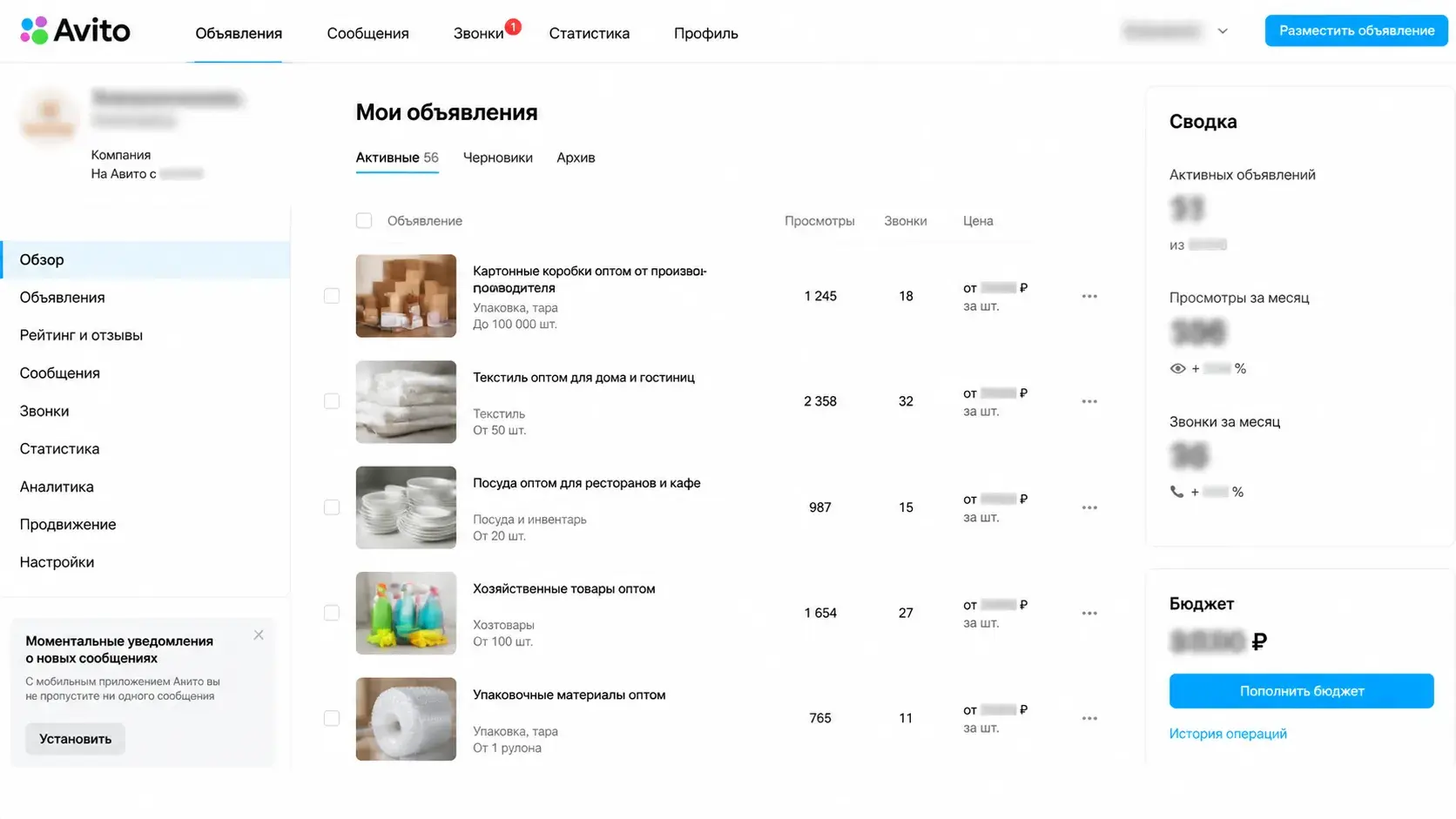The height and width of the screenshot is (819, 1456).
Task: Open Статистика in the top navigation
Action: (589, 33)
